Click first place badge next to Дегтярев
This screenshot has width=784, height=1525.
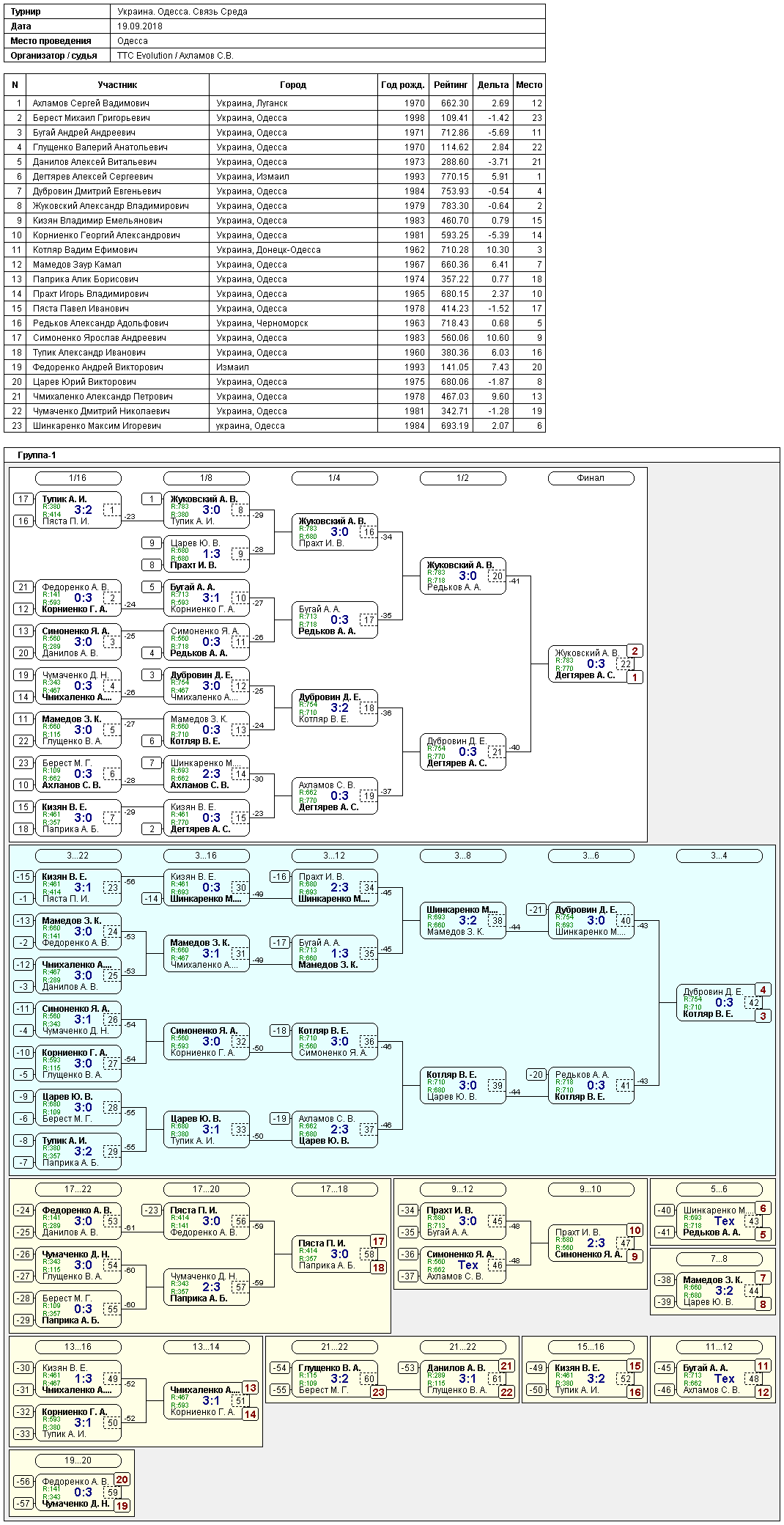[x=635, y=677]
